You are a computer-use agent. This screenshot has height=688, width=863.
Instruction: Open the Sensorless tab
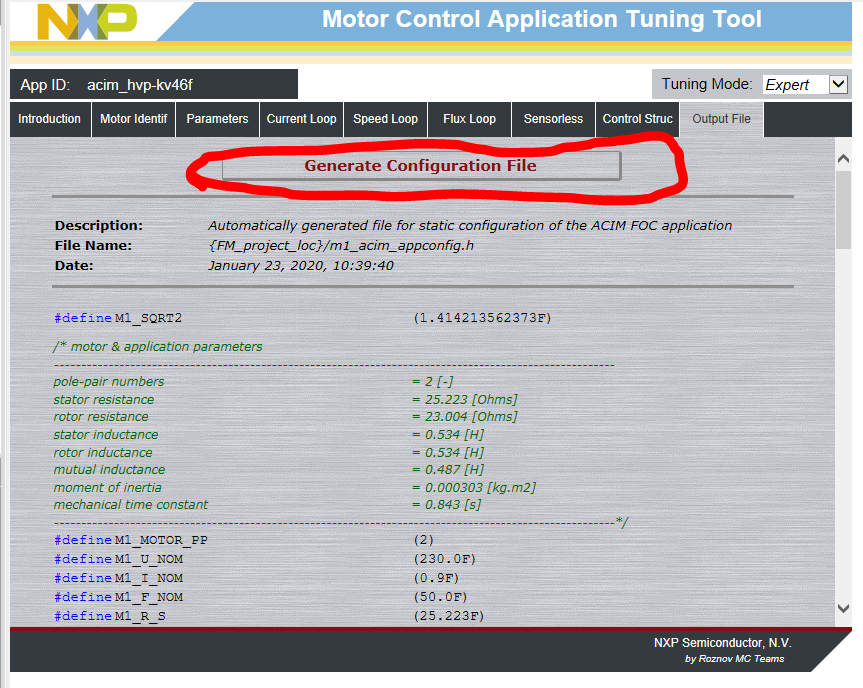click(x=554, y=119)
